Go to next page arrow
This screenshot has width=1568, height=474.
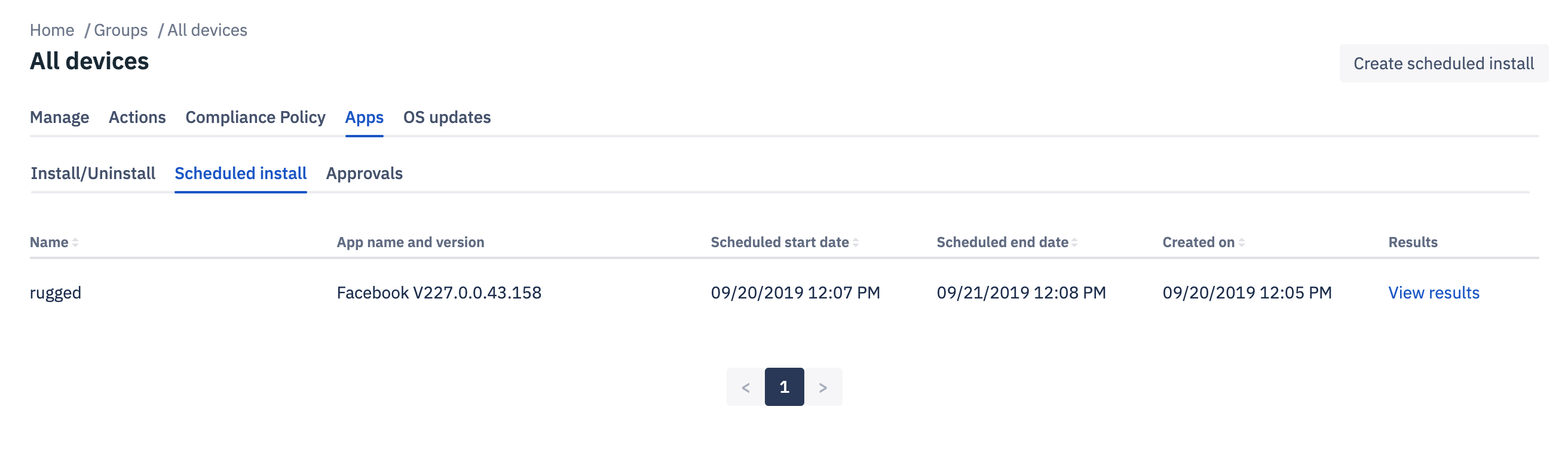(823, 387)
